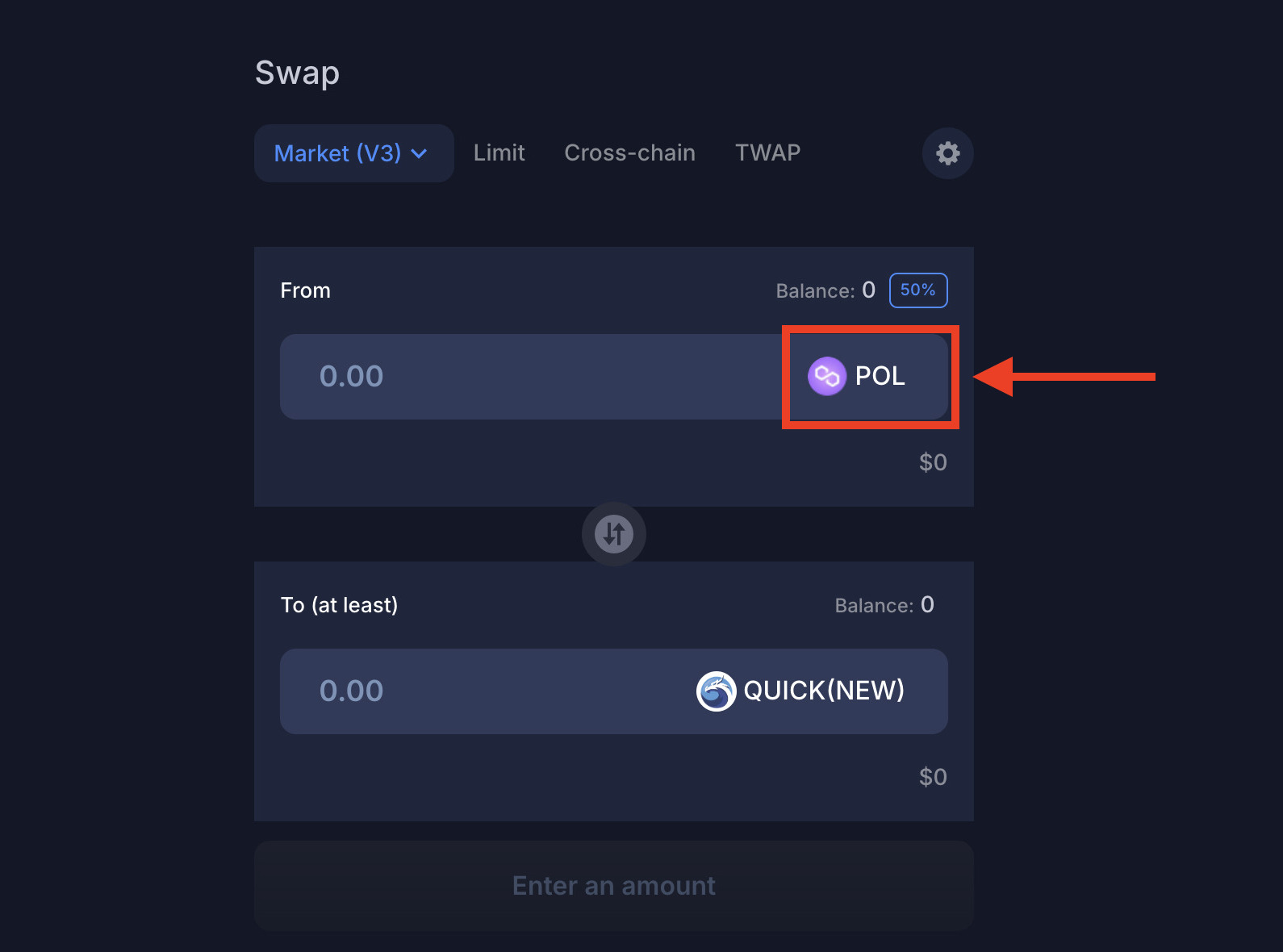Click the Swap heading
Image resolution: width=1283 pixels, height=952 pixels.
pos(297,73)
